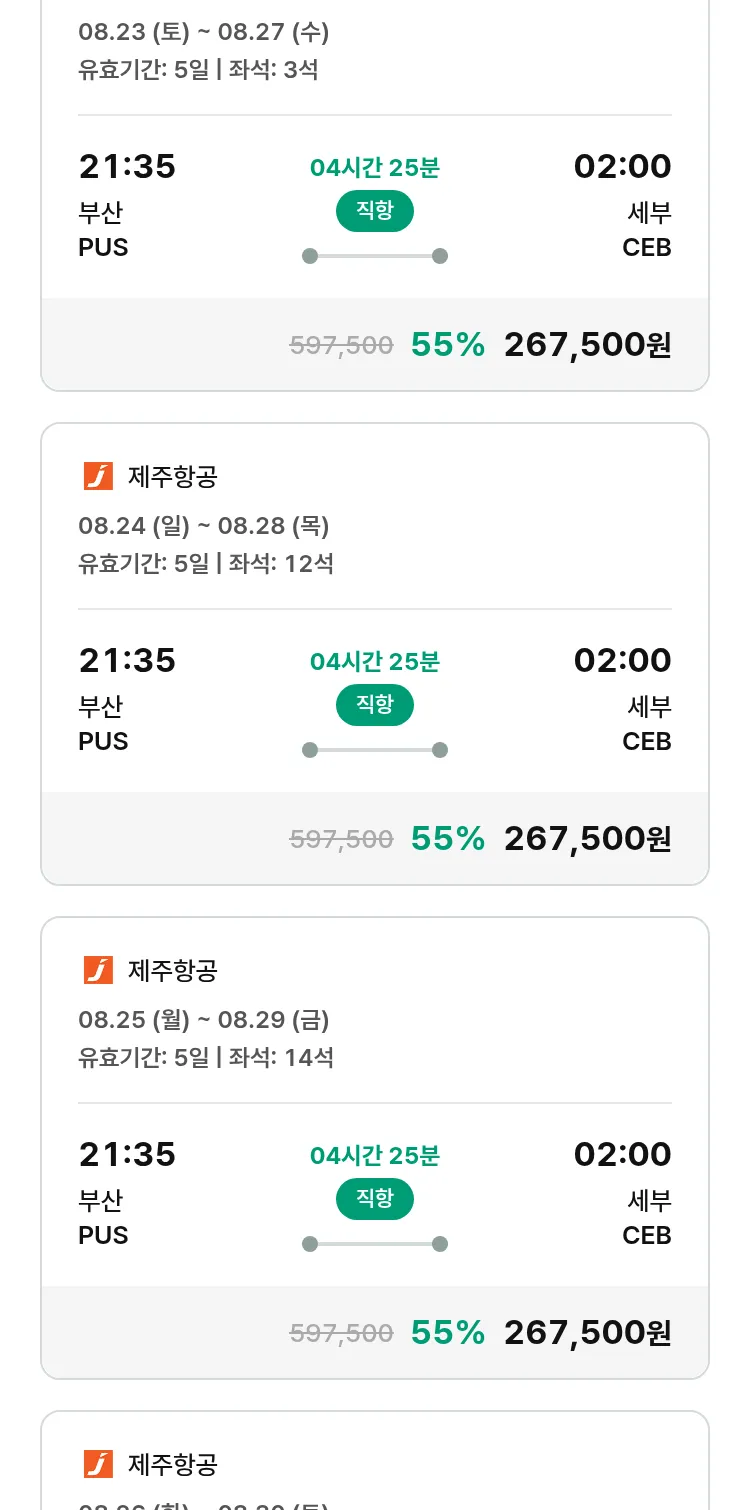Screen dimensions: 750x1510
Task: Tap the Jeju Air logo on the bottom-most card
Action: point(98,1464)
